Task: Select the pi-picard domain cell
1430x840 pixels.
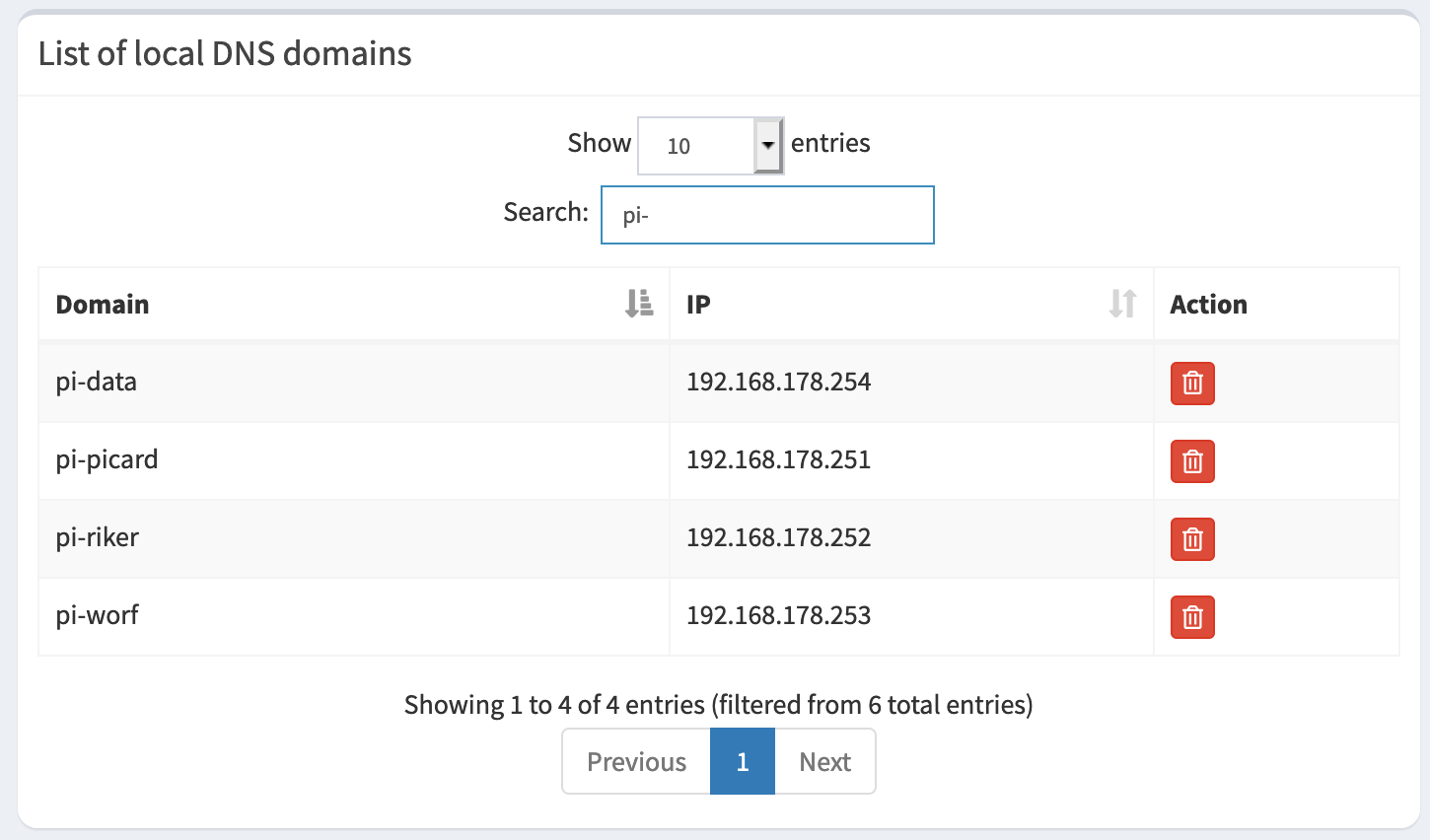Action: pos(107,459)
